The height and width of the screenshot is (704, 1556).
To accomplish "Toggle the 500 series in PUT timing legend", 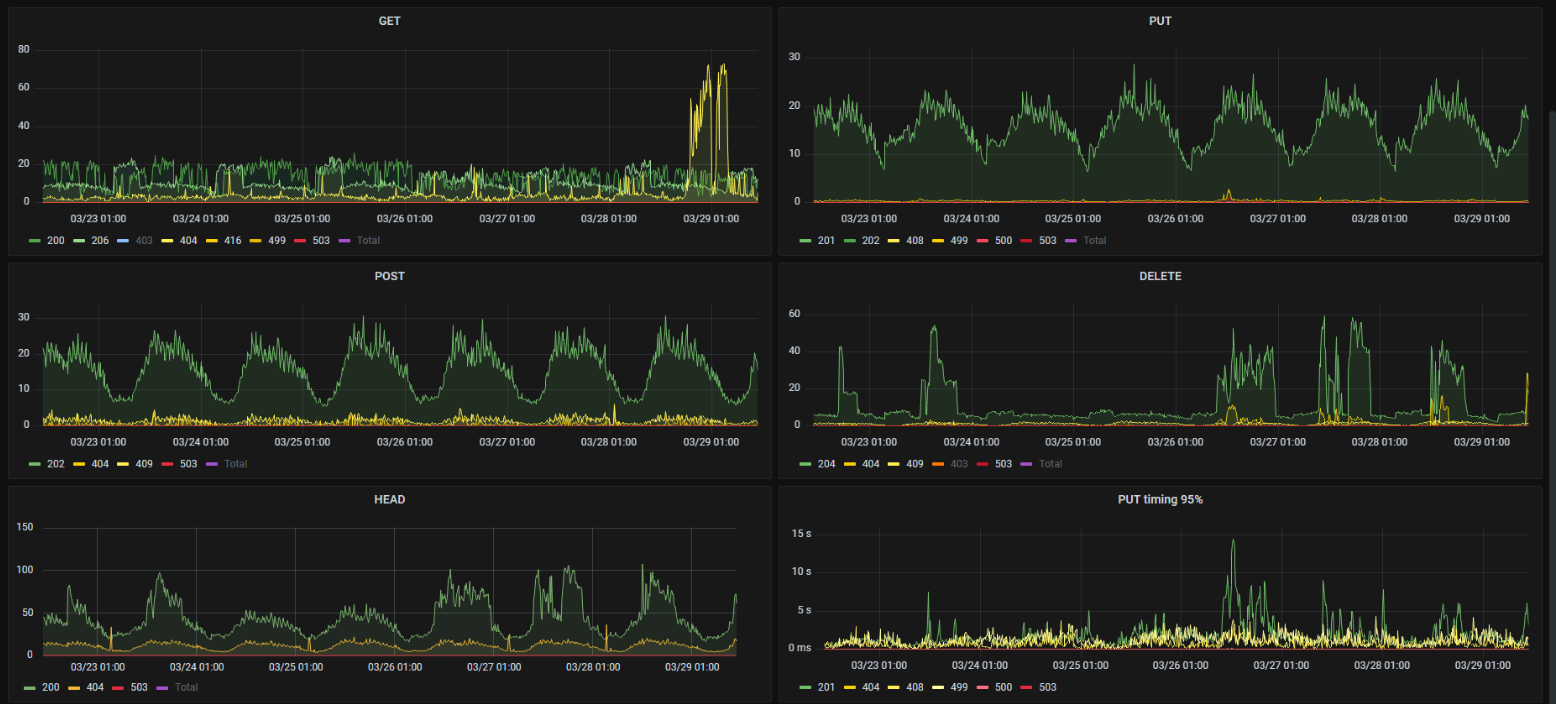I will point(1004,687).
